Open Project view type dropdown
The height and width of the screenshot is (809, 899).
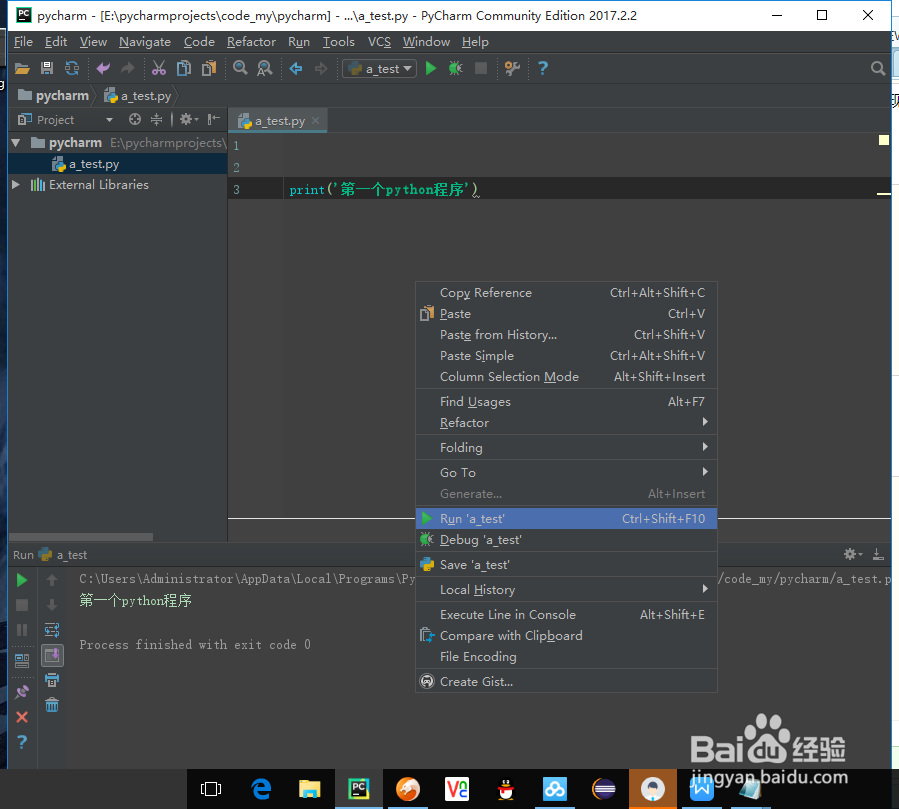[x=109, y=119]
